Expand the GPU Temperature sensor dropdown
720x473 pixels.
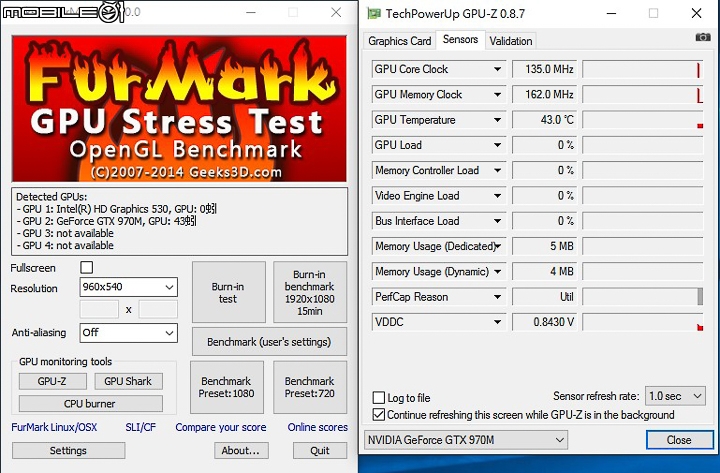point(497,120)
